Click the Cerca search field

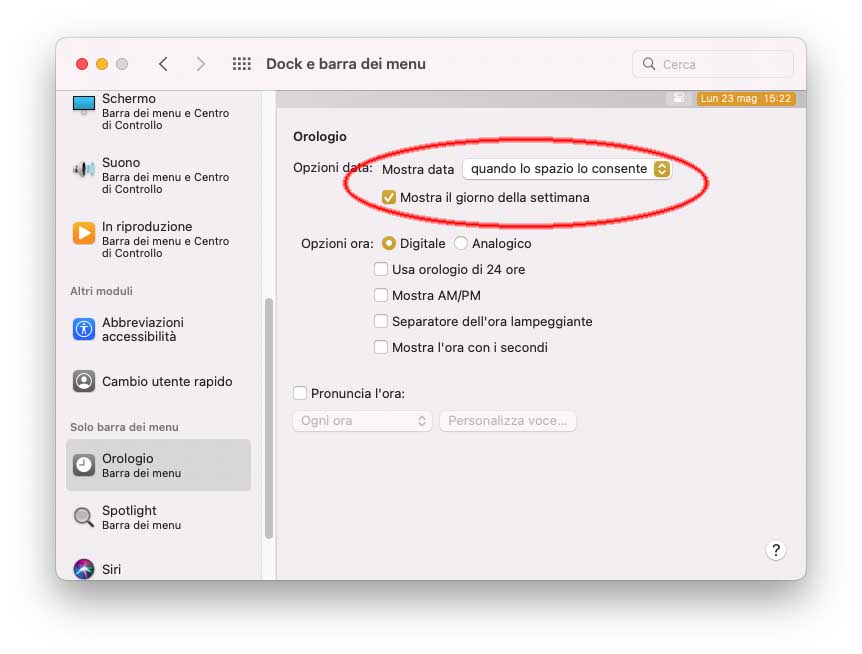click(713, 64)
